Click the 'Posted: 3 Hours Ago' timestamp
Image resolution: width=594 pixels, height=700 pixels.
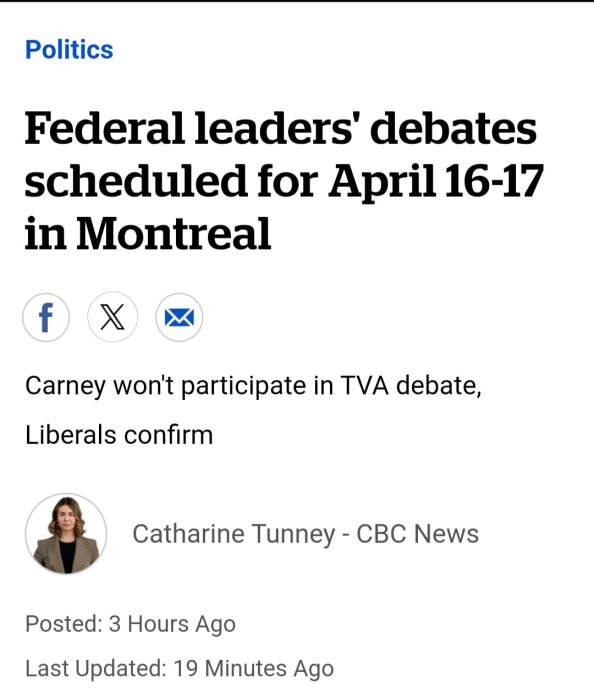pos(130,624)
